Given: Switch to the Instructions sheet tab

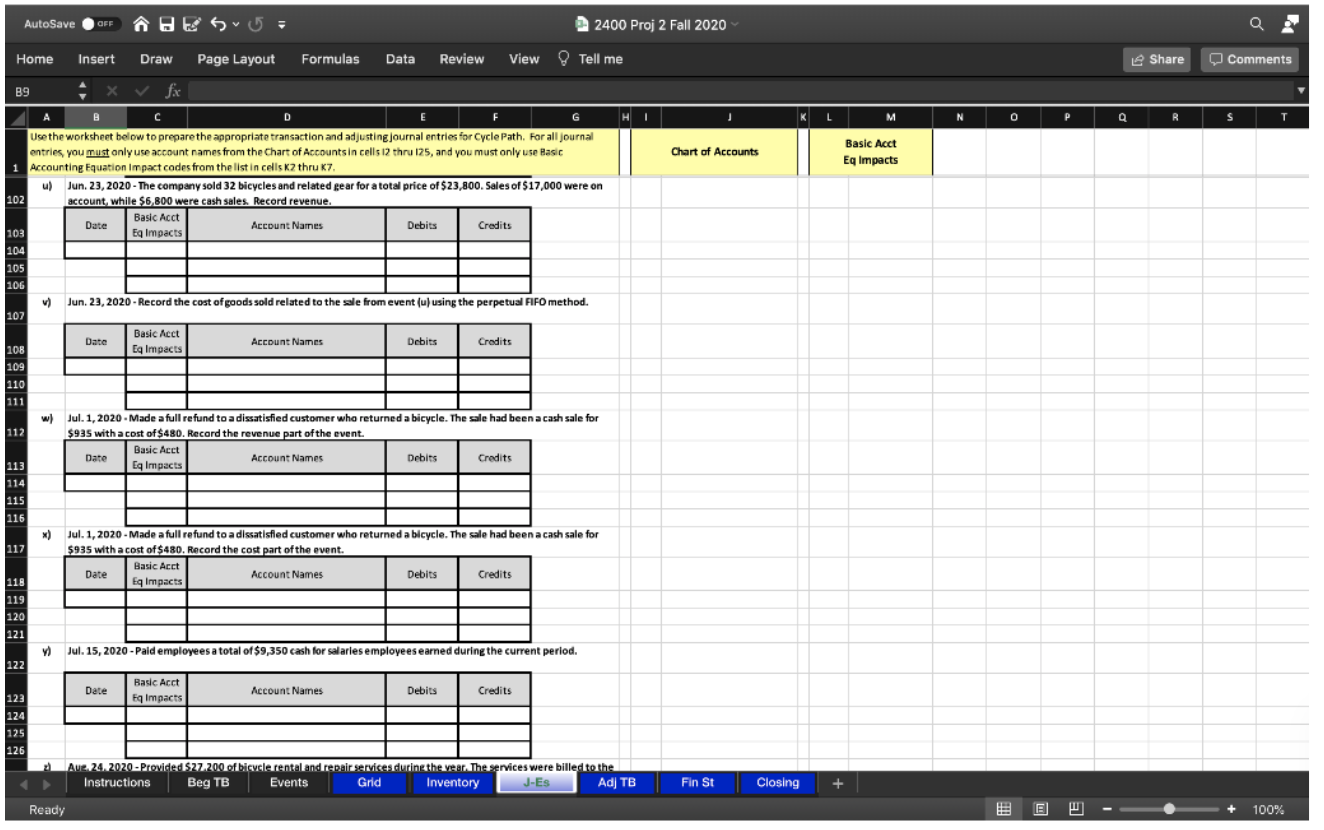Looking at the screenshot, I should (117, 783).
